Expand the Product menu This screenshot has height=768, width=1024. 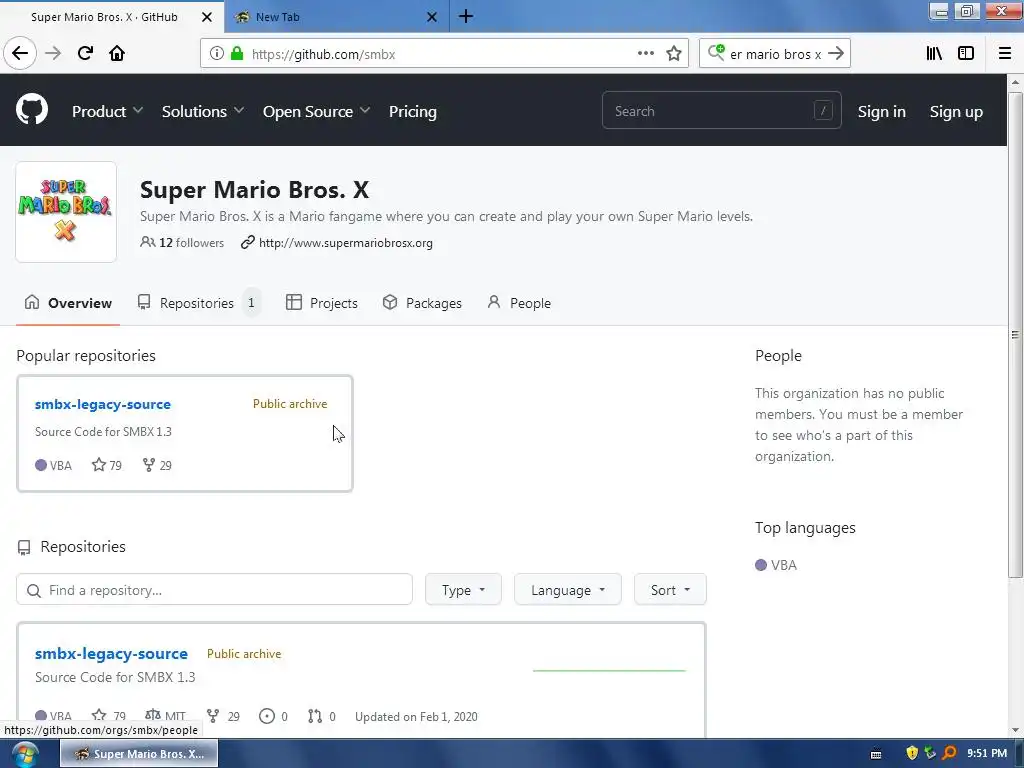click(107, 112)
